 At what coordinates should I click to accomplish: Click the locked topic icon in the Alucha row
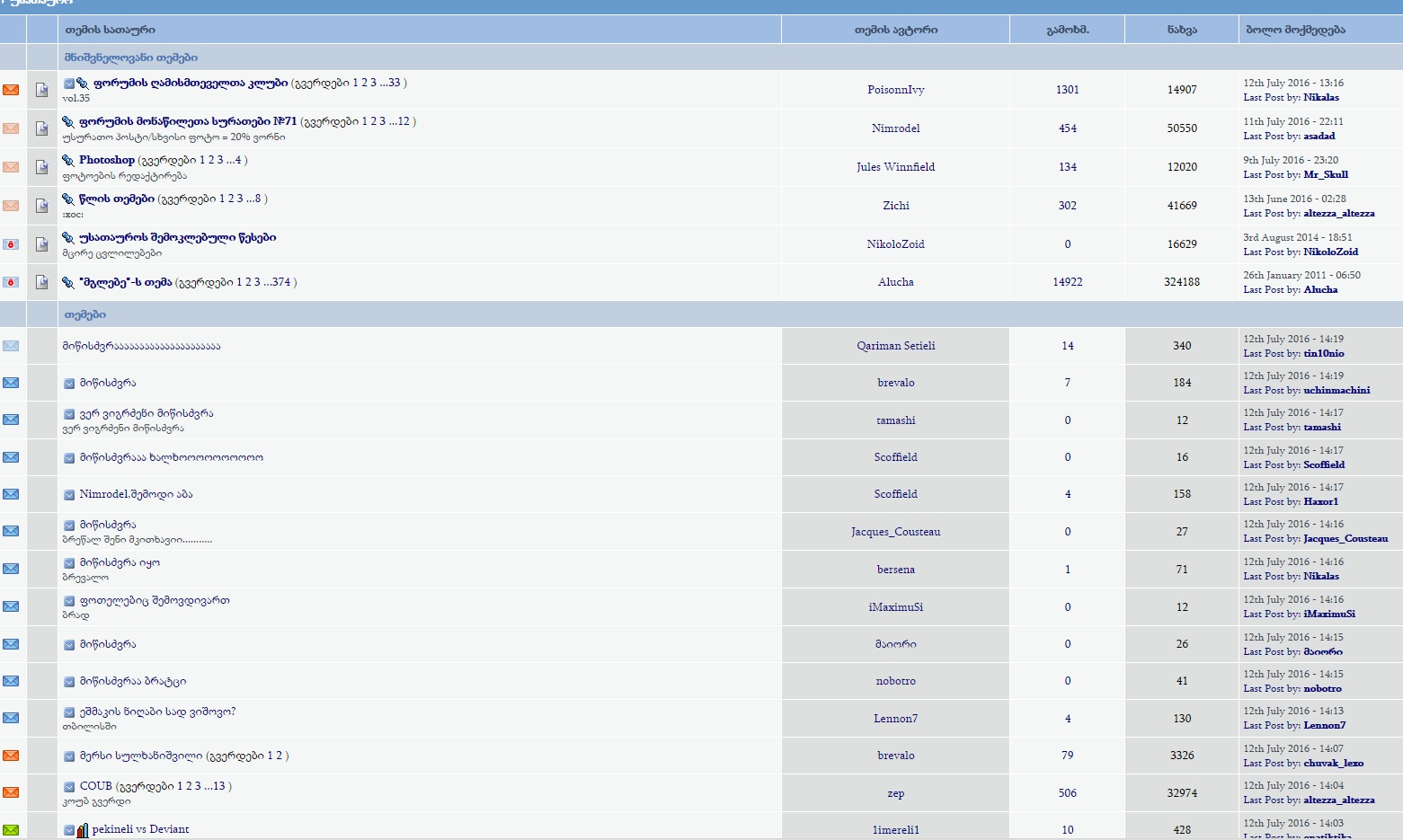pyautogui.click(x=11, y=282)
